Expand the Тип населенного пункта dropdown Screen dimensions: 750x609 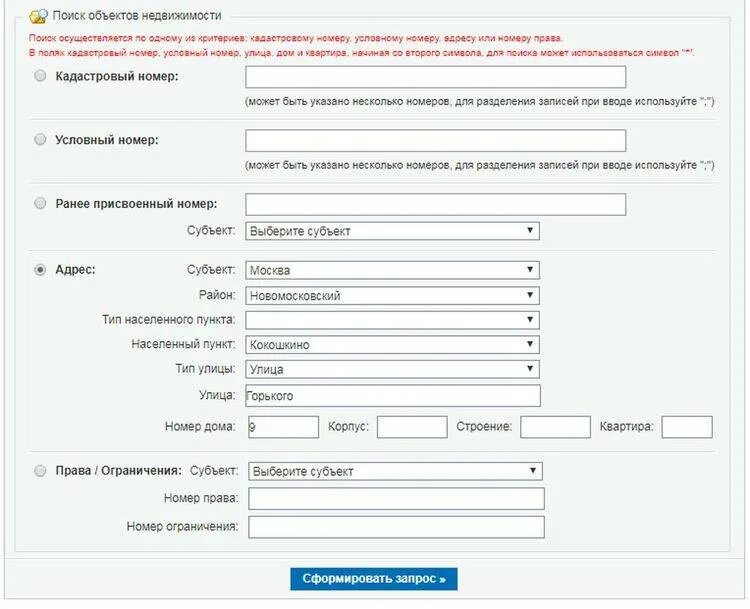click(392, 320)
